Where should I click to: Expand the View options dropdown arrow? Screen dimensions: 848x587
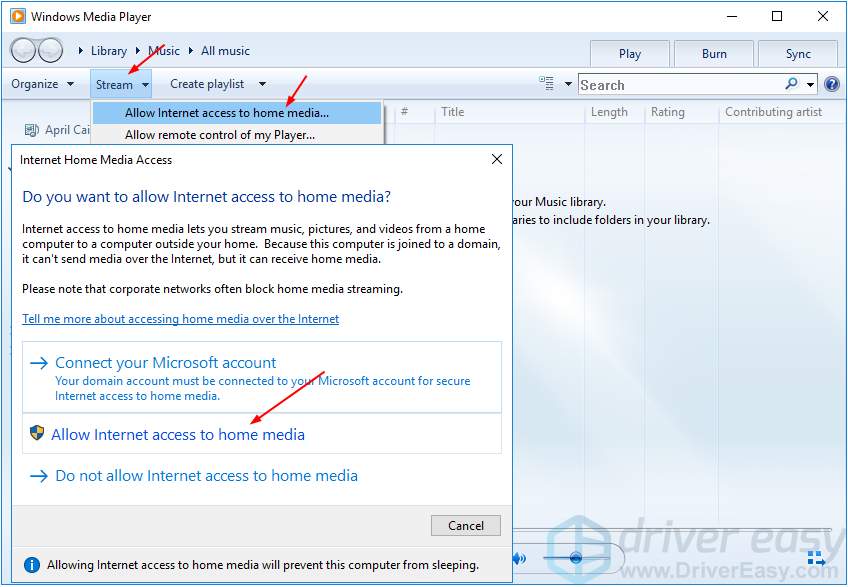pyautogui.click(x=568, y=84)
